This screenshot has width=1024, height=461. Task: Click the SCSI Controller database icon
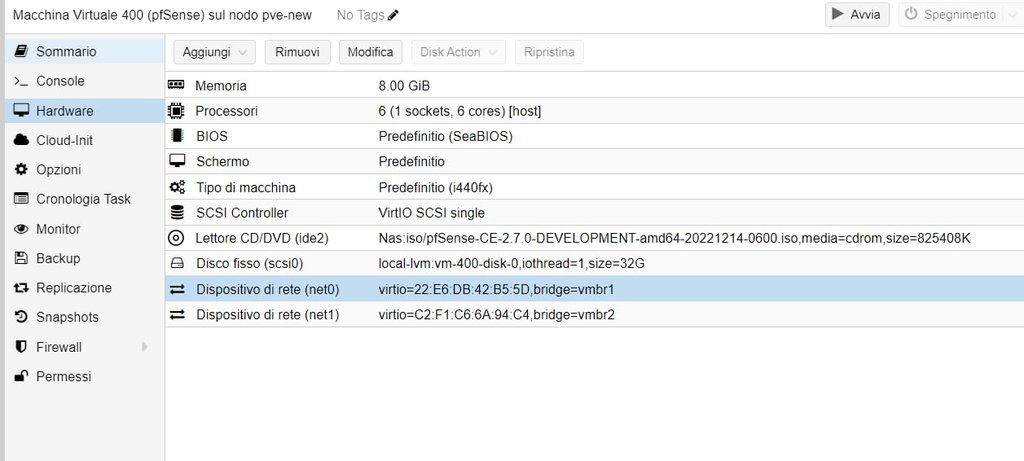(177, 213)
